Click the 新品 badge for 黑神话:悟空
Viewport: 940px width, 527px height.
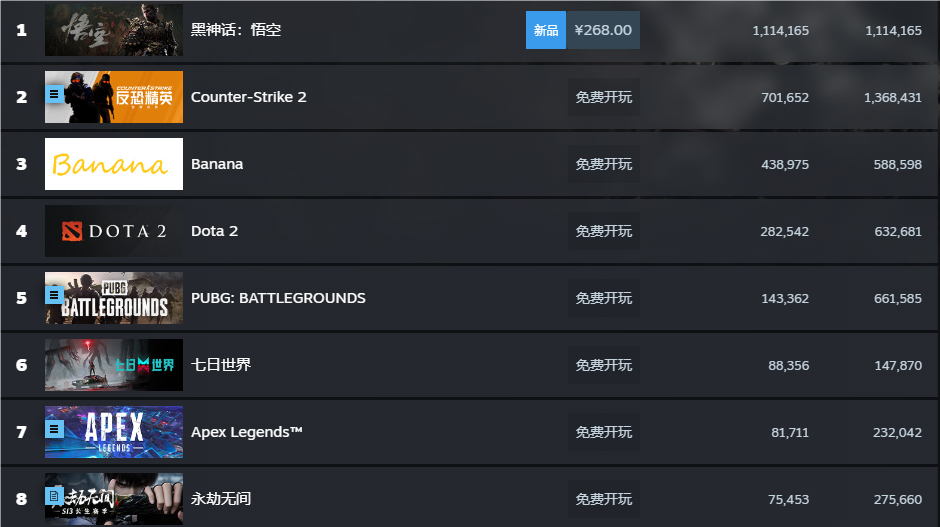pyautogui.click(x=546, y=30)
